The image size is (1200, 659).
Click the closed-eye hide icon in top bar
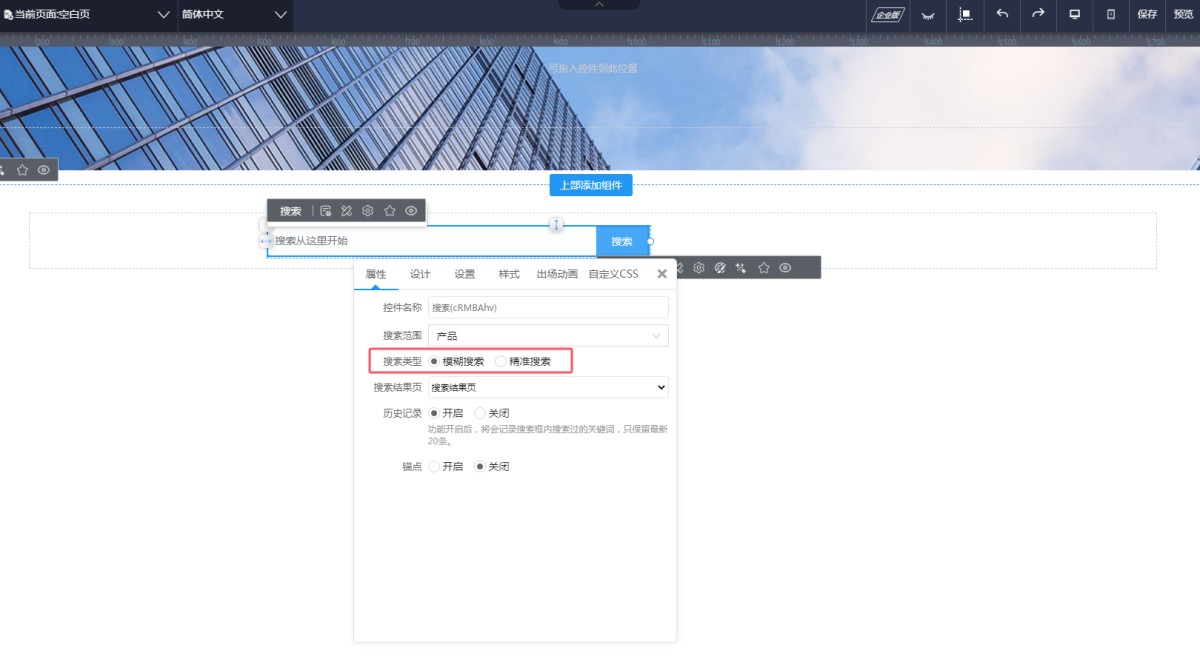point(928,15)
